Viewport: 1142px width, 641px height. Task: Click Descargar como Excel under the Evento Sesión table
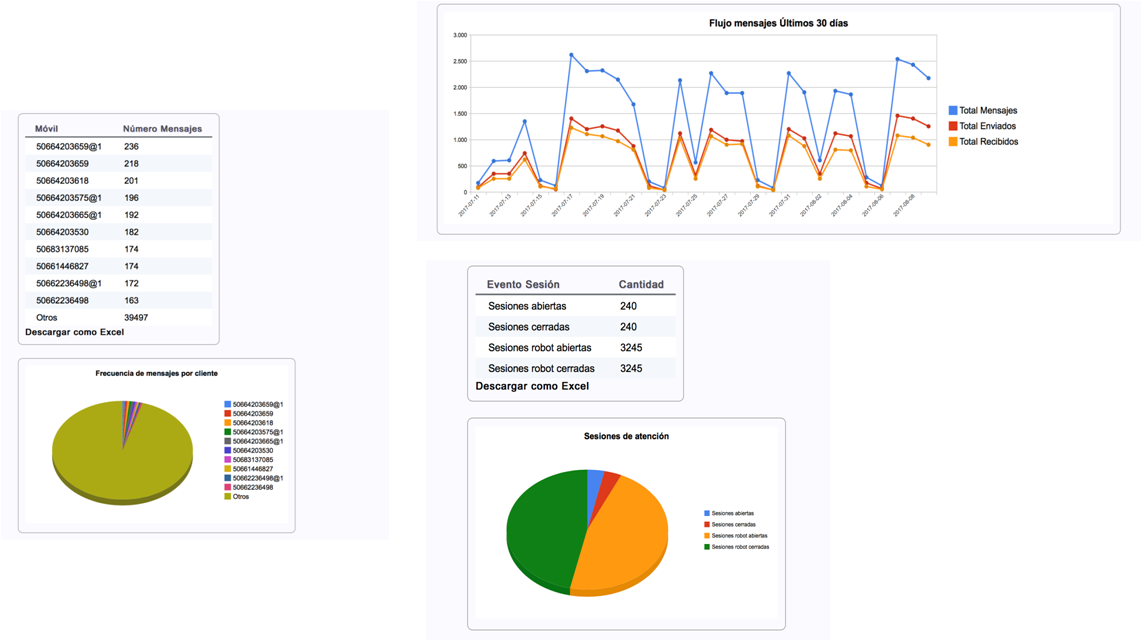pyautogui.click(x=532, y=386)
